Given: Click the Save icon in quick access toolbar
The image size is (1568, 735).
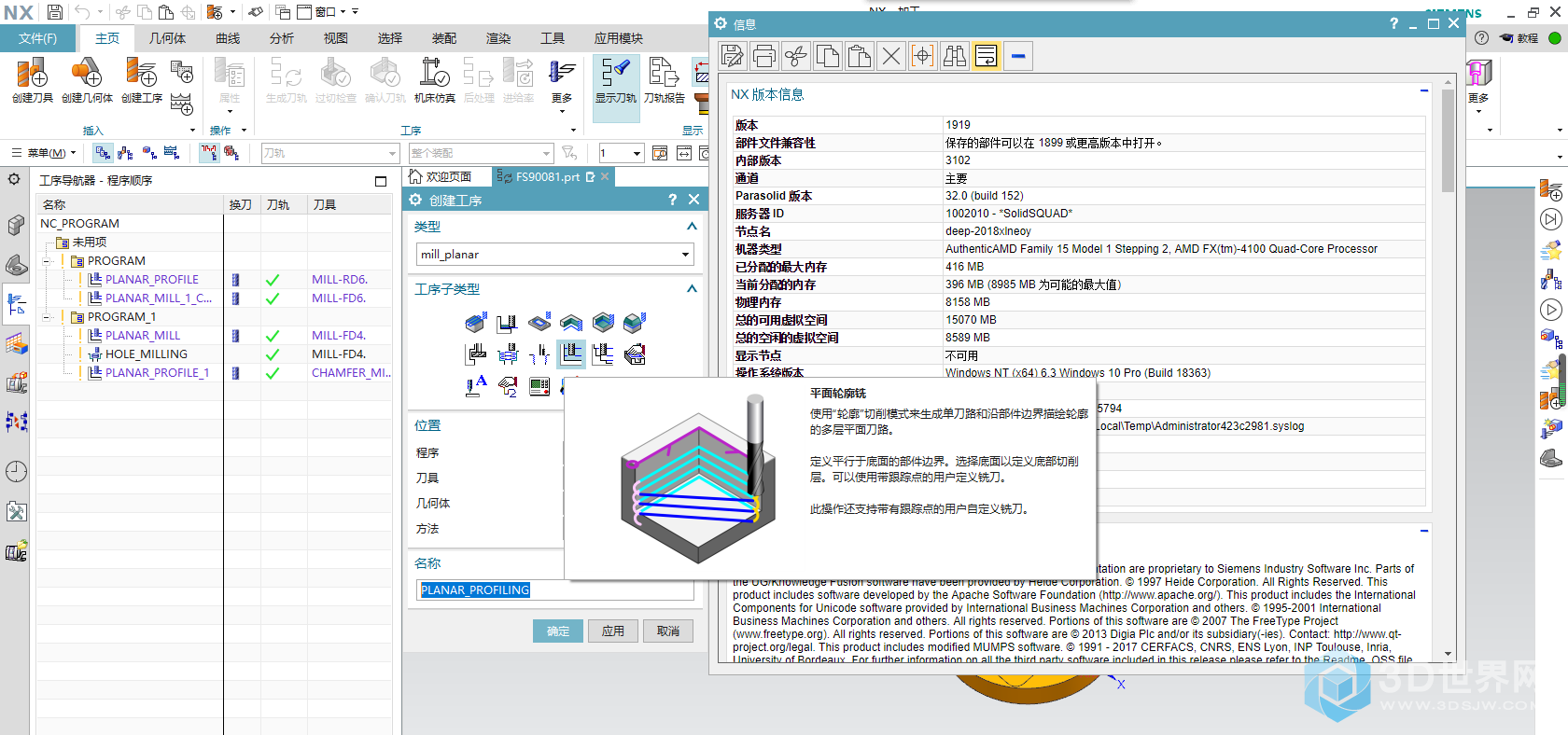Looking at the screenshot, I should (55, 12).
